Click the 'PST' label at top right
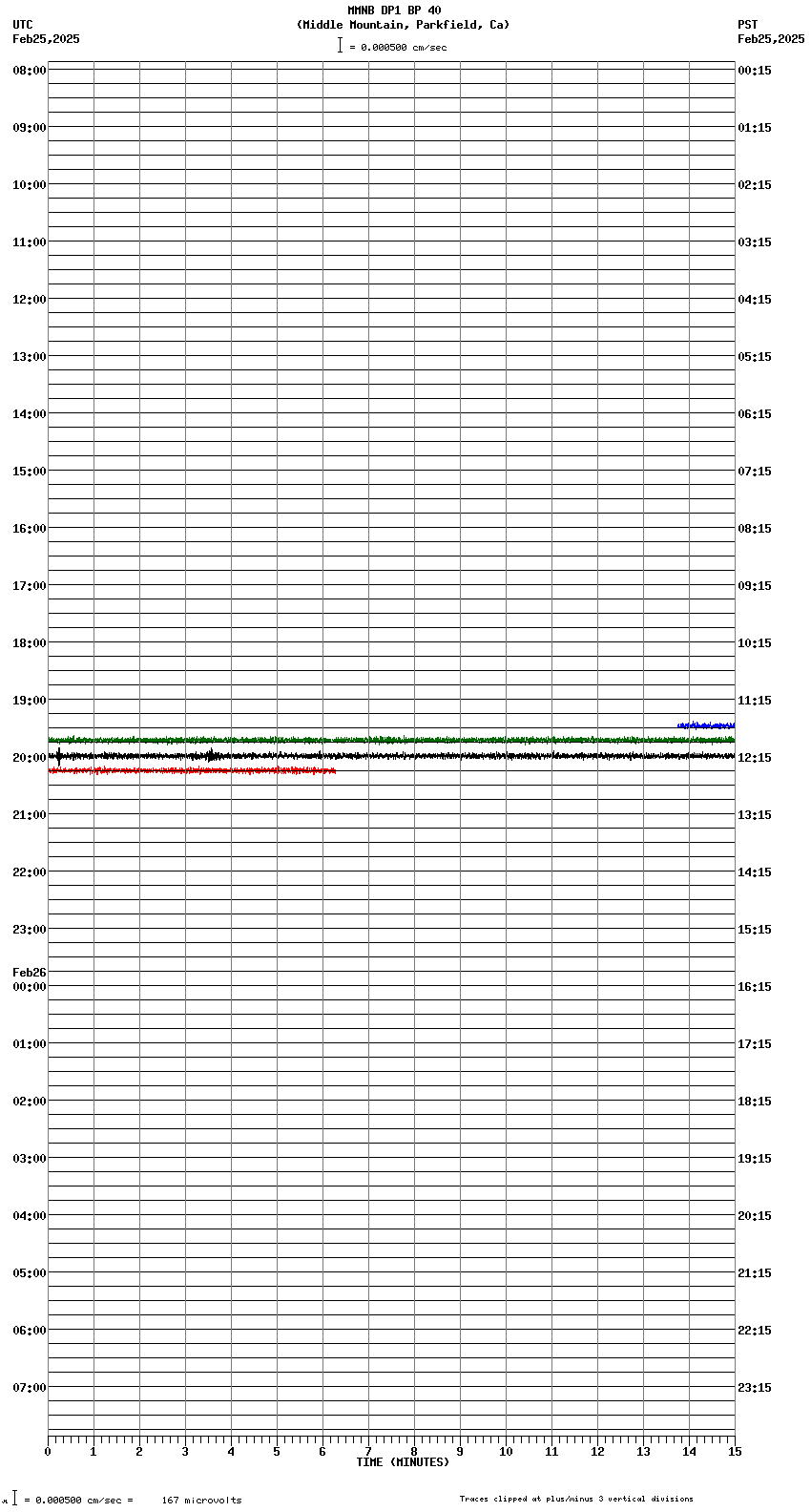This screenshot has height=1512, width=811. (748, 25)
